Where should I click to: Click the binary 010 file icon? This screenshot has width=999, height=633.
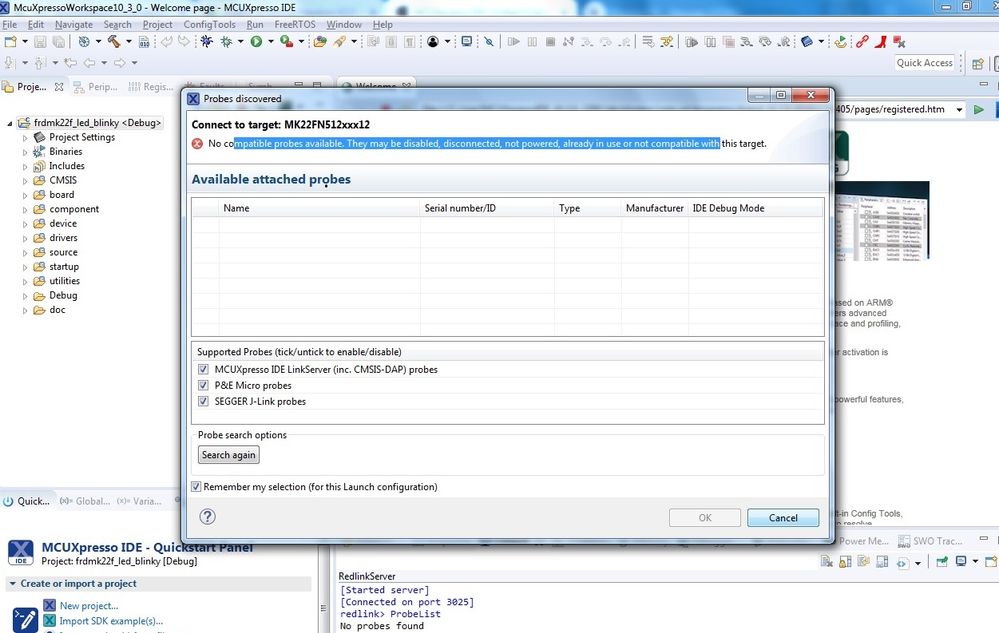(x=145, y=42)
